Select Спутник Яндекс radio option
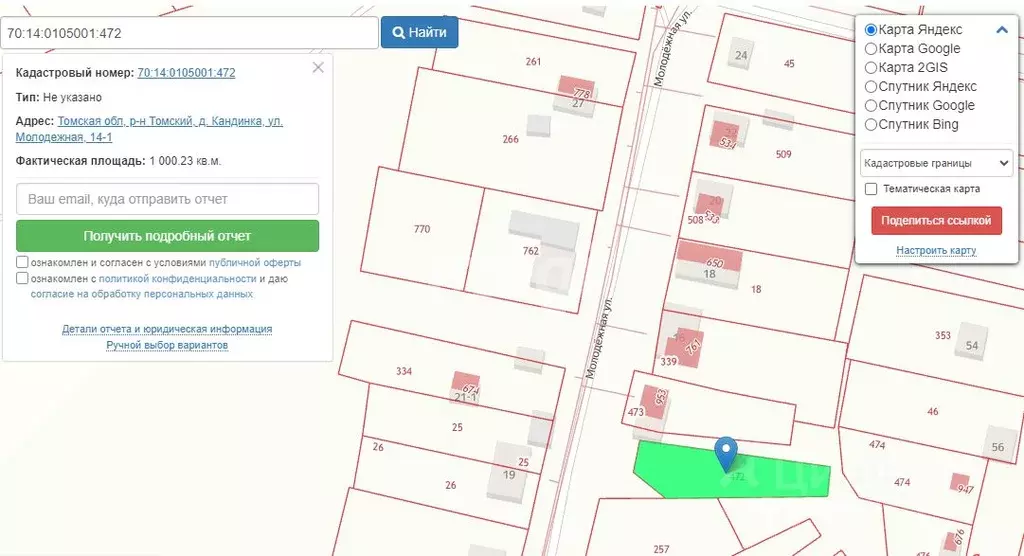This screenshot has height=556, width=1024. [871, 87]
